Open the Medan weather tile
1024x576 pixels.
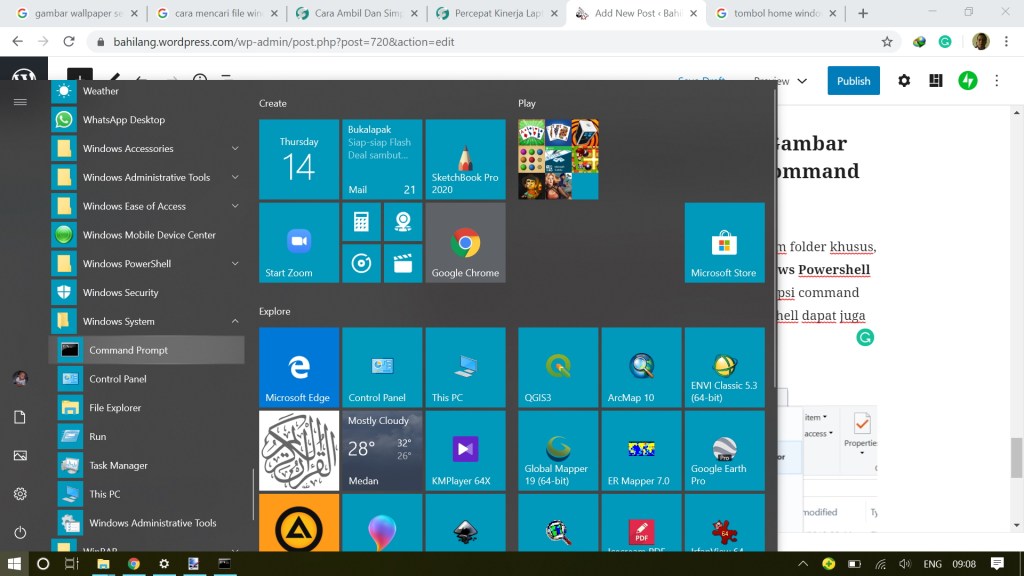(382, 450)
